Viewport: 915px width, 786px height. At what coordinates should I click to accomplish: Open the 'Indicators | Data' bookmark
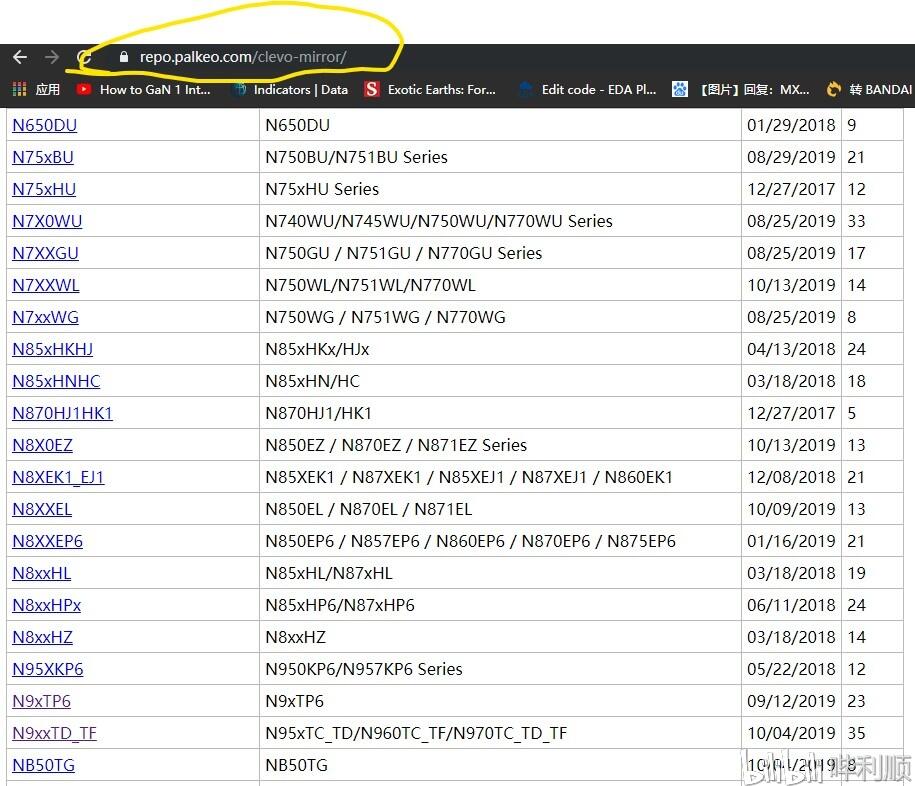click(x=291, y=89)
